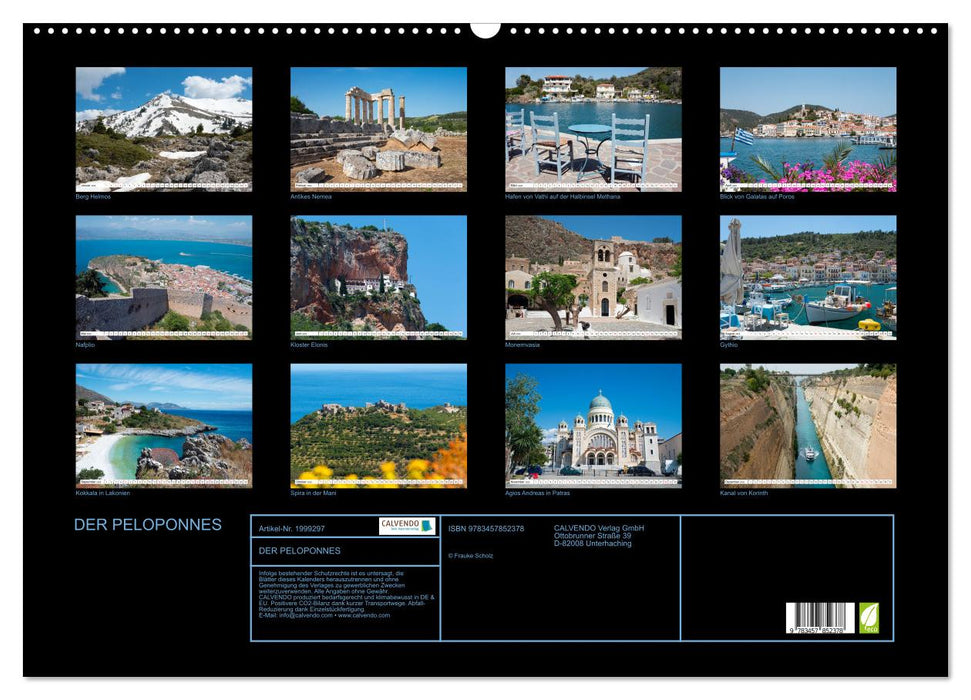Select the Kloster Elonis cliff monastery photo
The width and height of the screenshot is (971, 700).
[x=378, y=277]
